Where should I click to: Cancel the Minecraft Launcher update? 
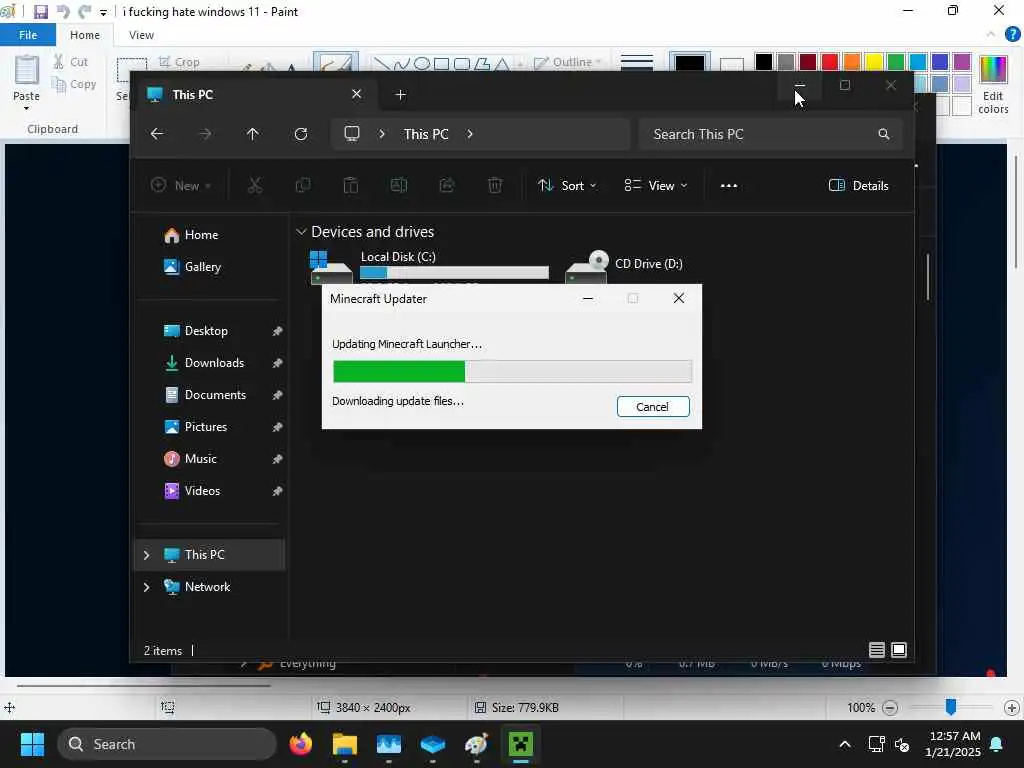653,407
